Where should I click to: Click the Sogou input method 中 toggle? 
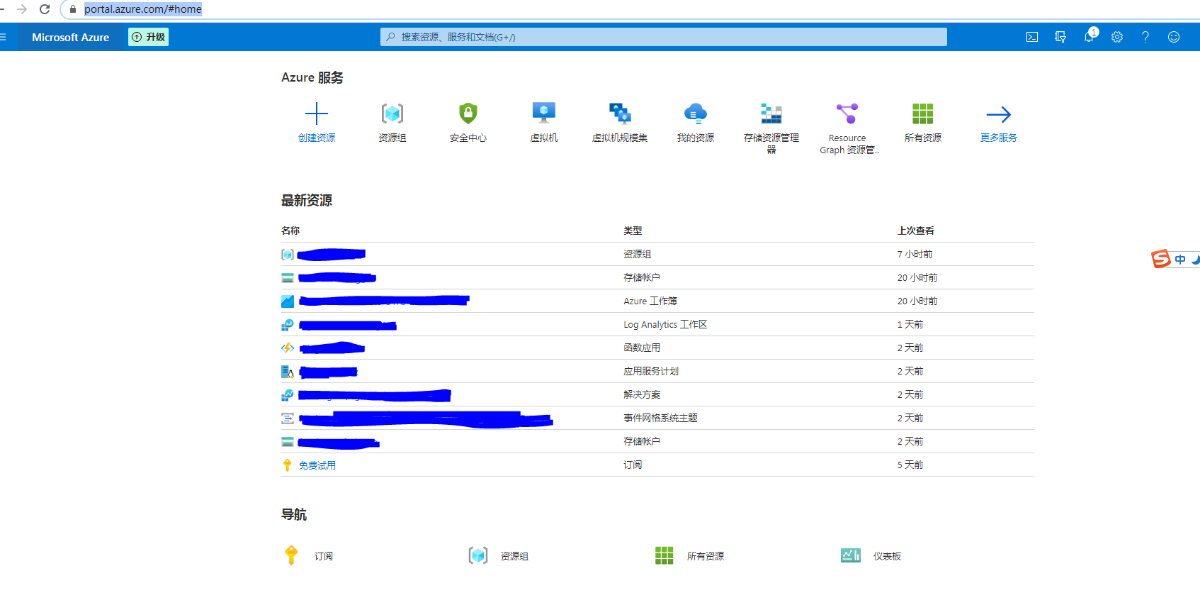click(x=1180, y=259)
